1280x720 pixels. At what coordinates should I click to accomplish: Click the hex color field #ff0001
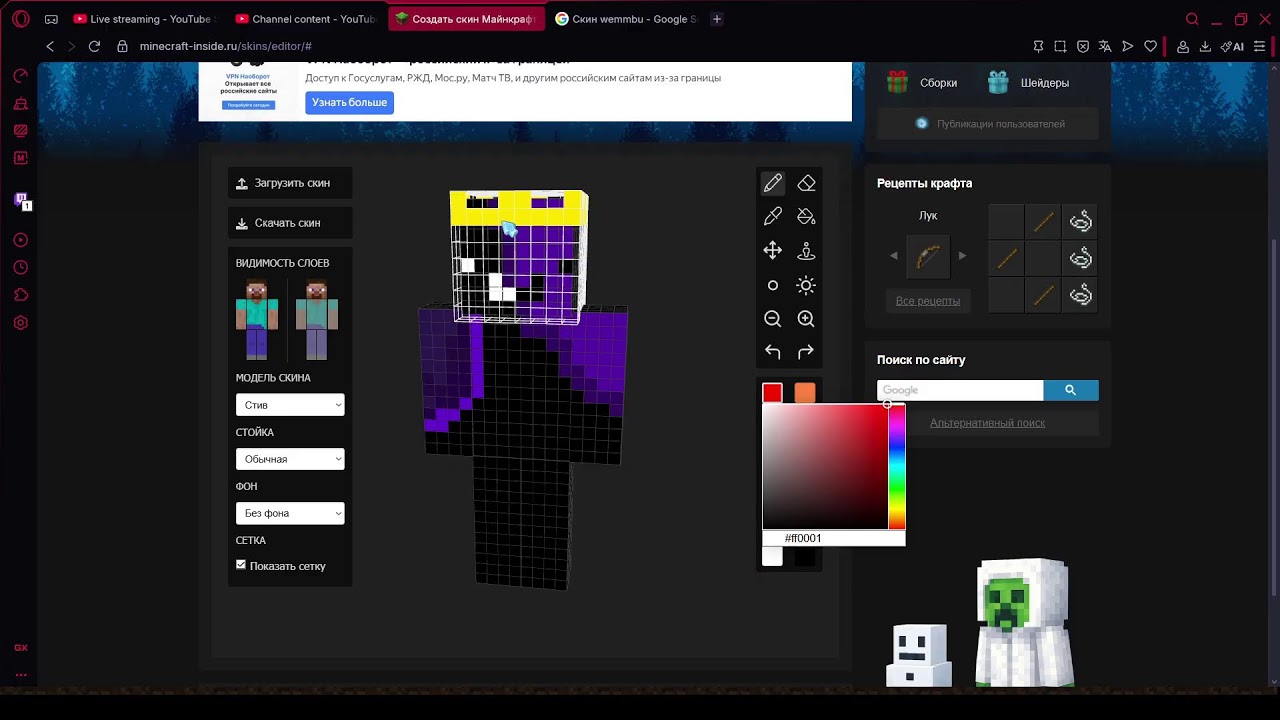pos(834,538)
